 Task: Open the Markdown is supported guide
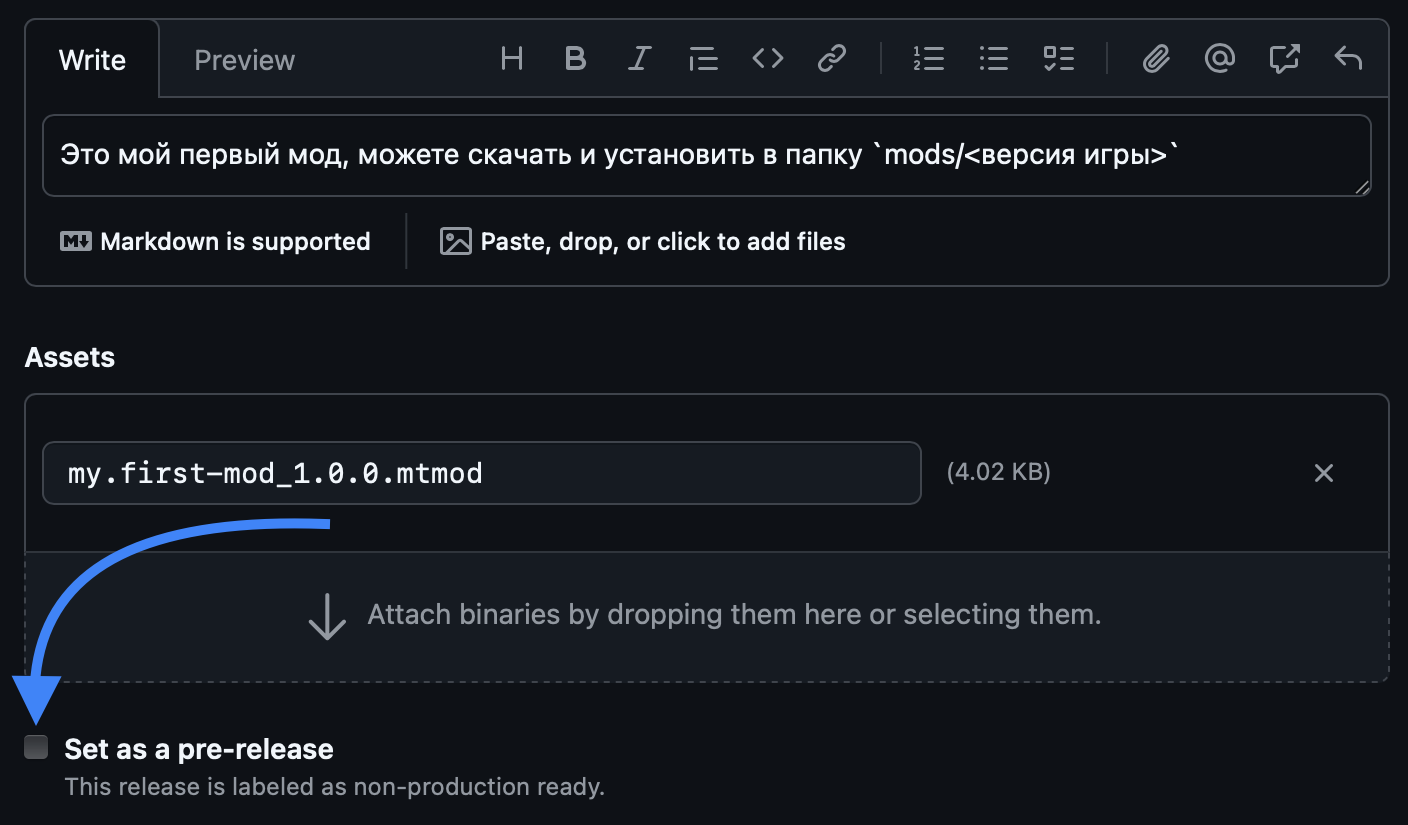point(216,241)
